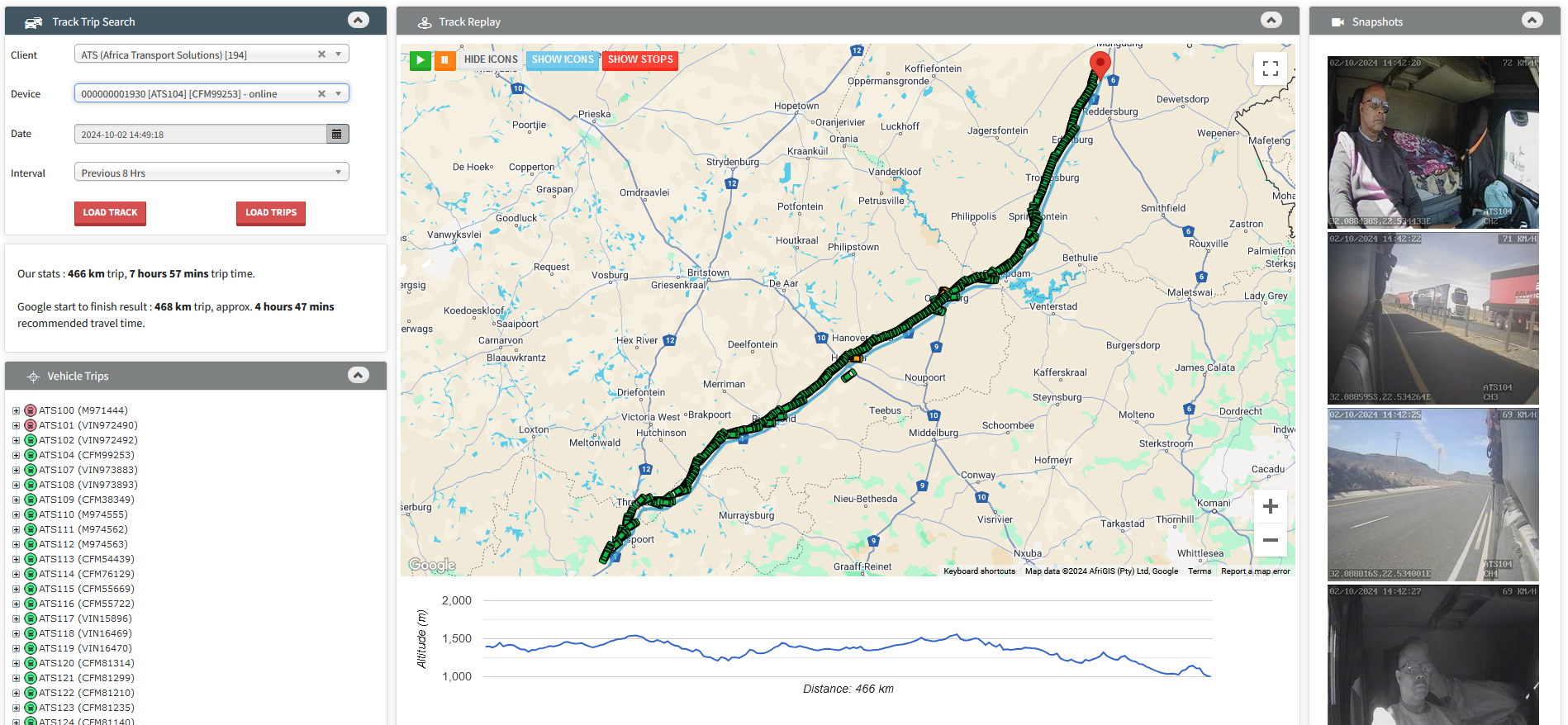Click ATS101 red vehicle status icon

point(31,425)
